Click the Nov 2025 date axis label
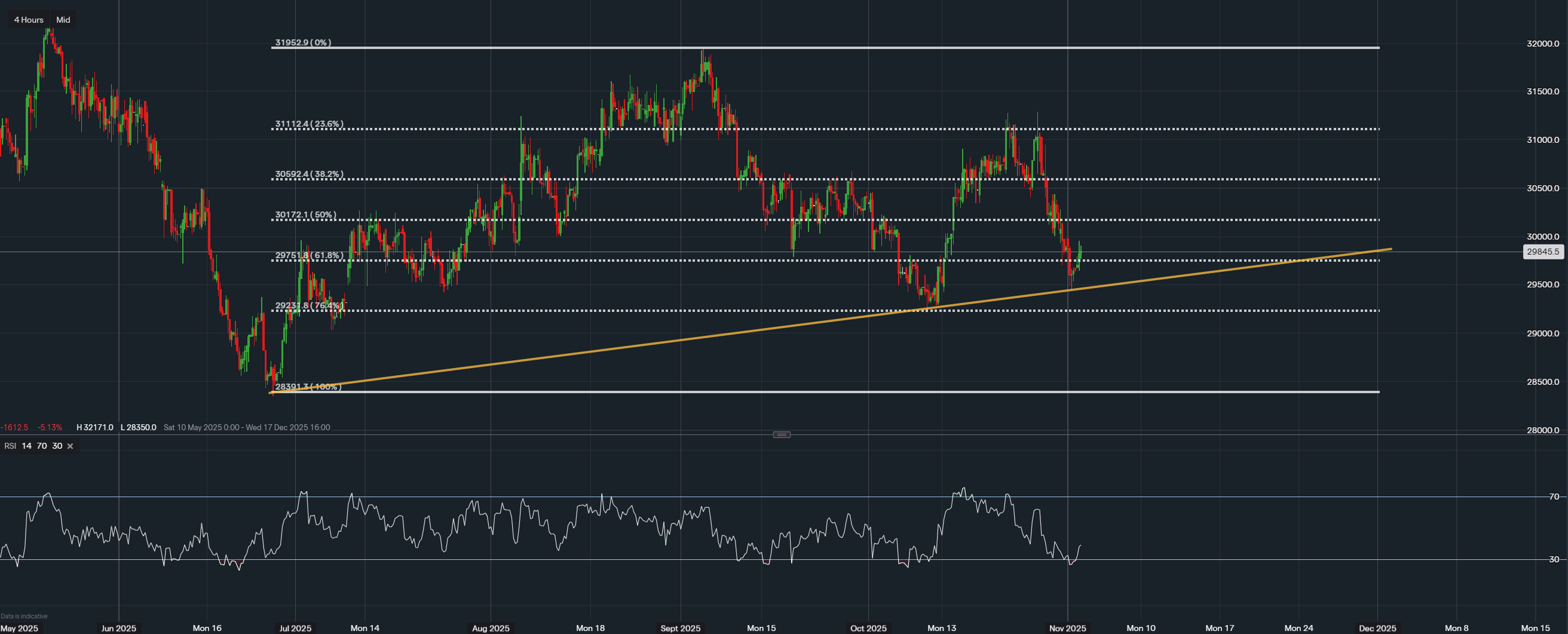Screen dimensions: 1568x634 tap(1067, 628)
